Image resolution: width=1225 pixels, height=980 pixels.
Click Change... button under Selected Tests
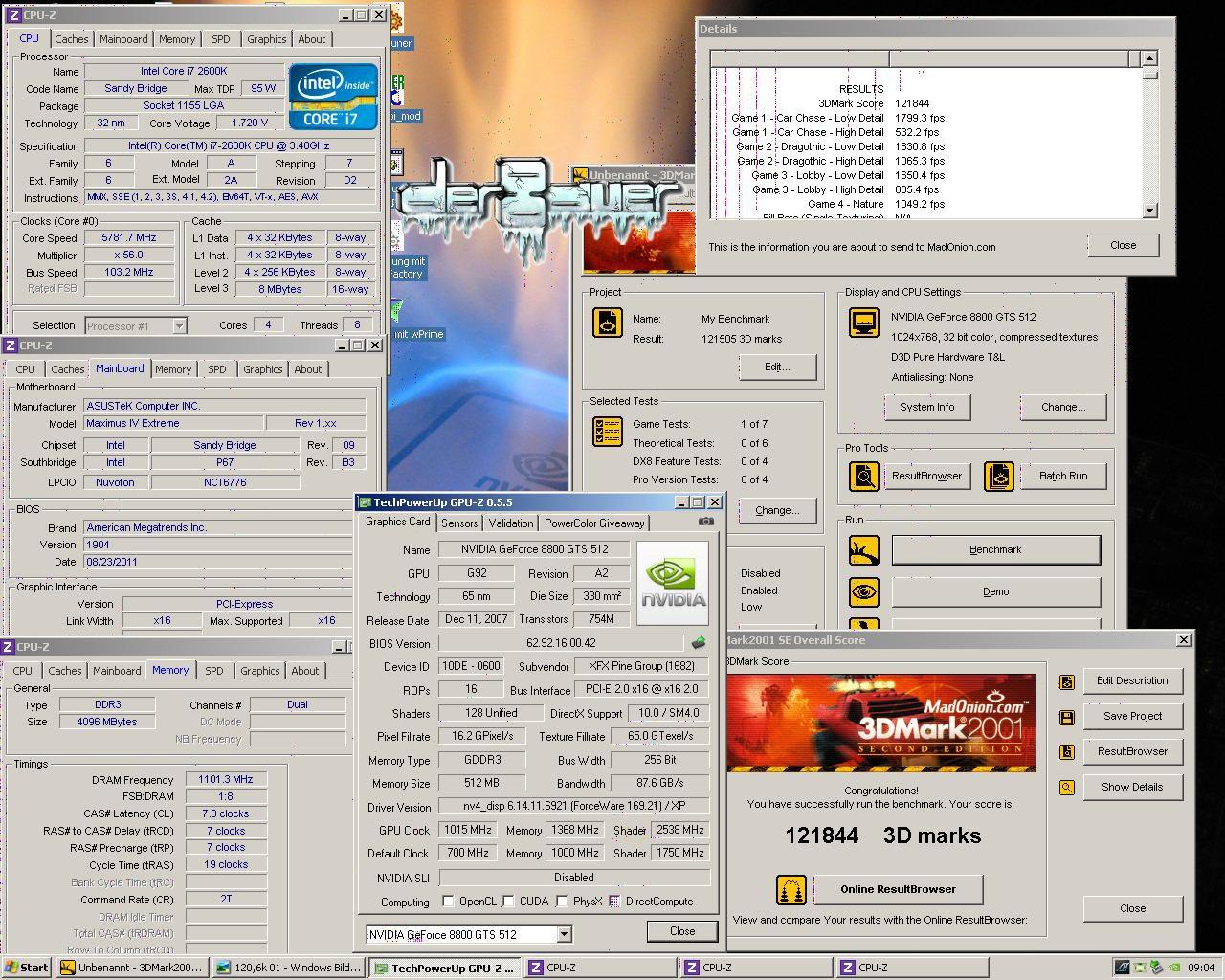point(777,510)
